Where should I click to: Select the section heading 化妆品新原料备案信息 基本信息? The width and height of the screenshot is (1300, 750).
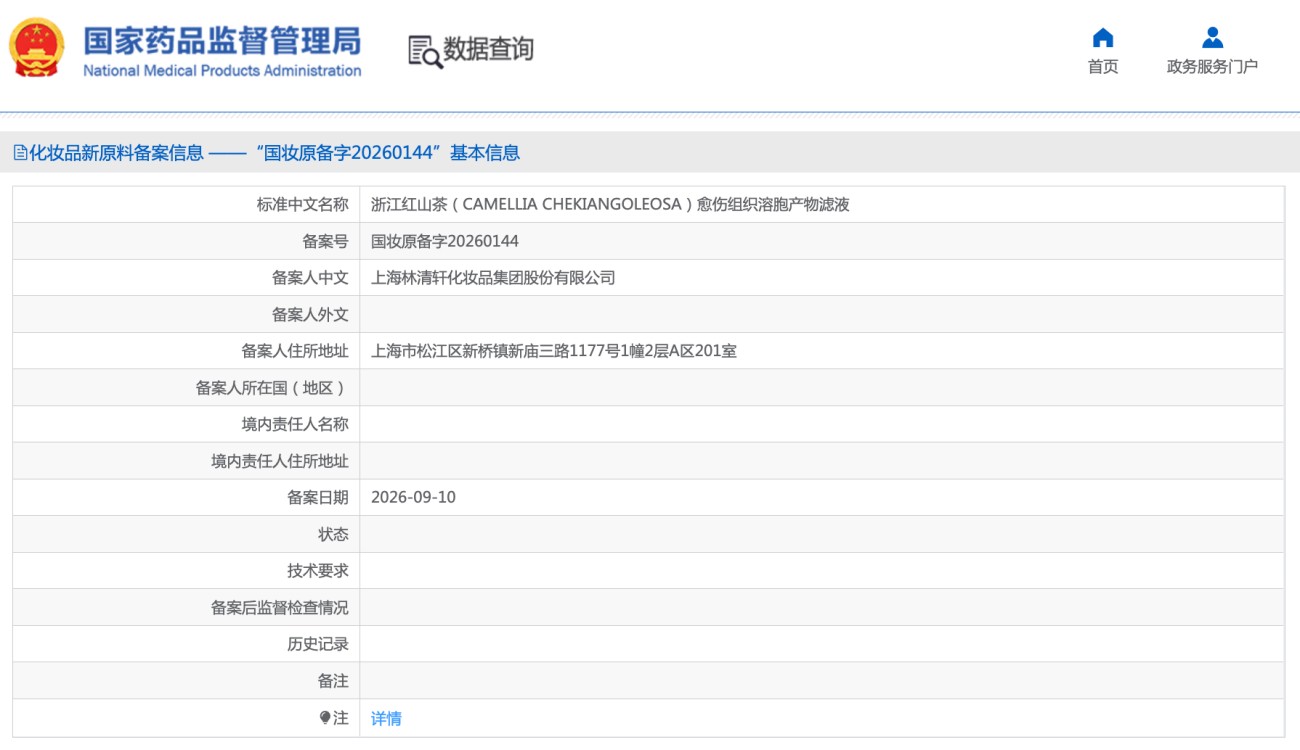click(x=267, y=153)
